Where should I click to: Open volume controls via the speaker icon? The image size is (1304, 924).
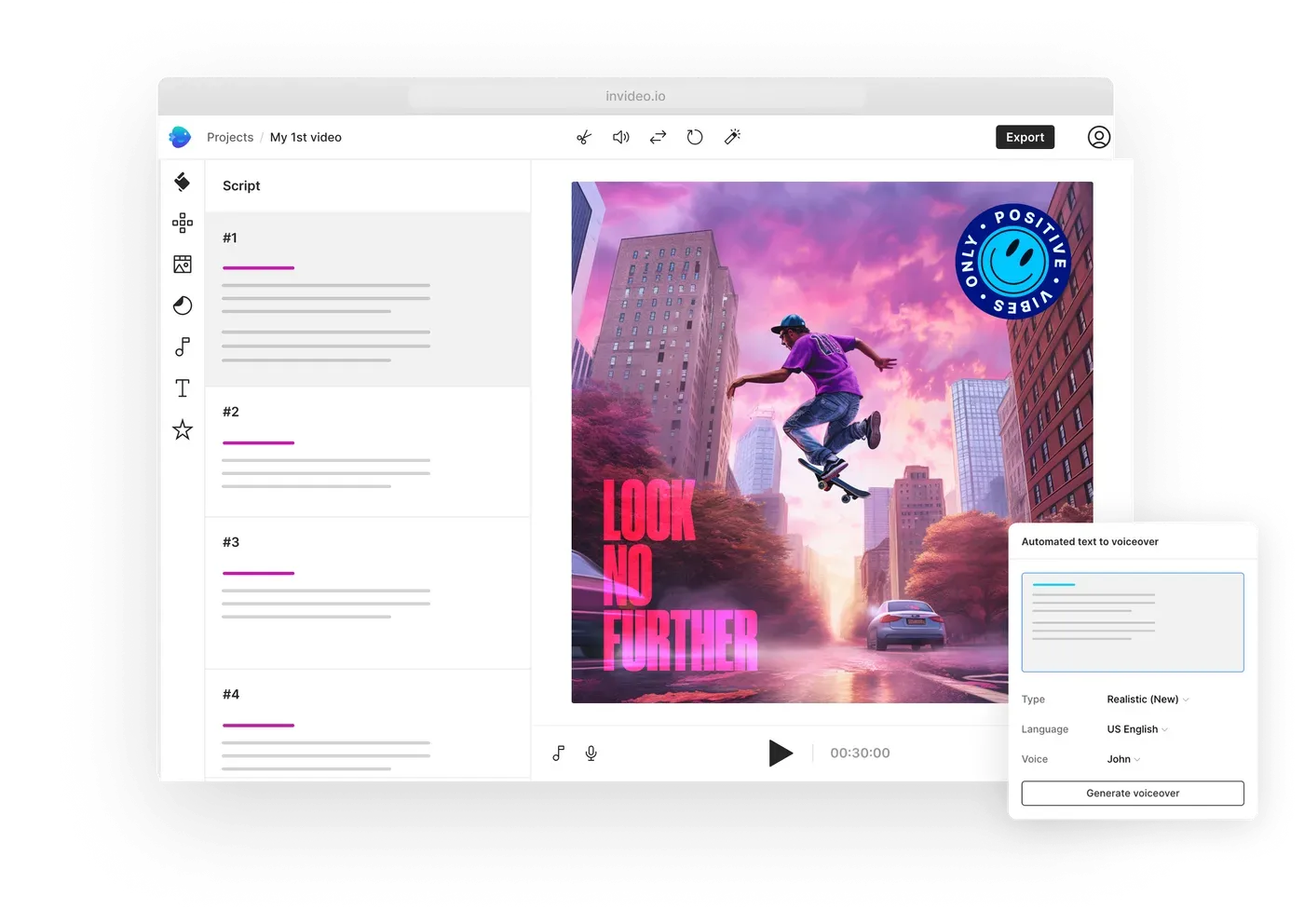coord(620,137)
